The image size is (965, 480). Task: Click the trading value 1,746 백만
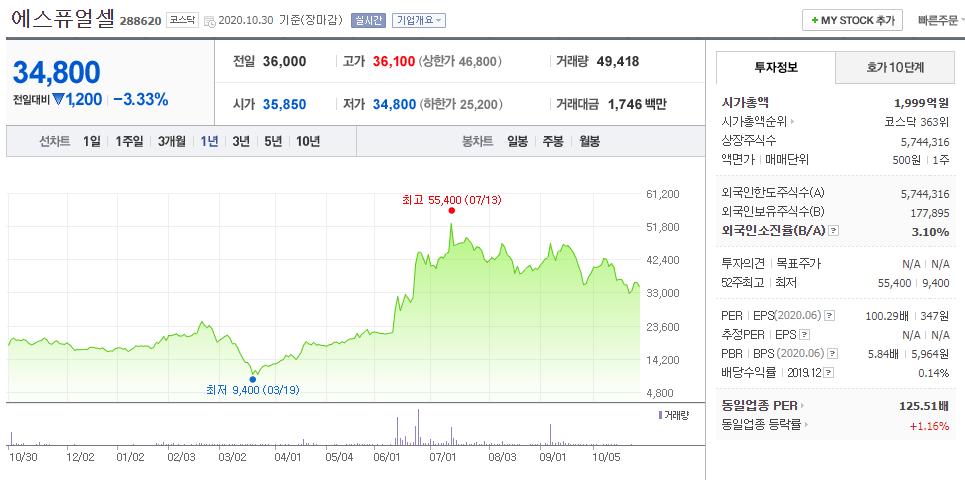tap(637, 105)
